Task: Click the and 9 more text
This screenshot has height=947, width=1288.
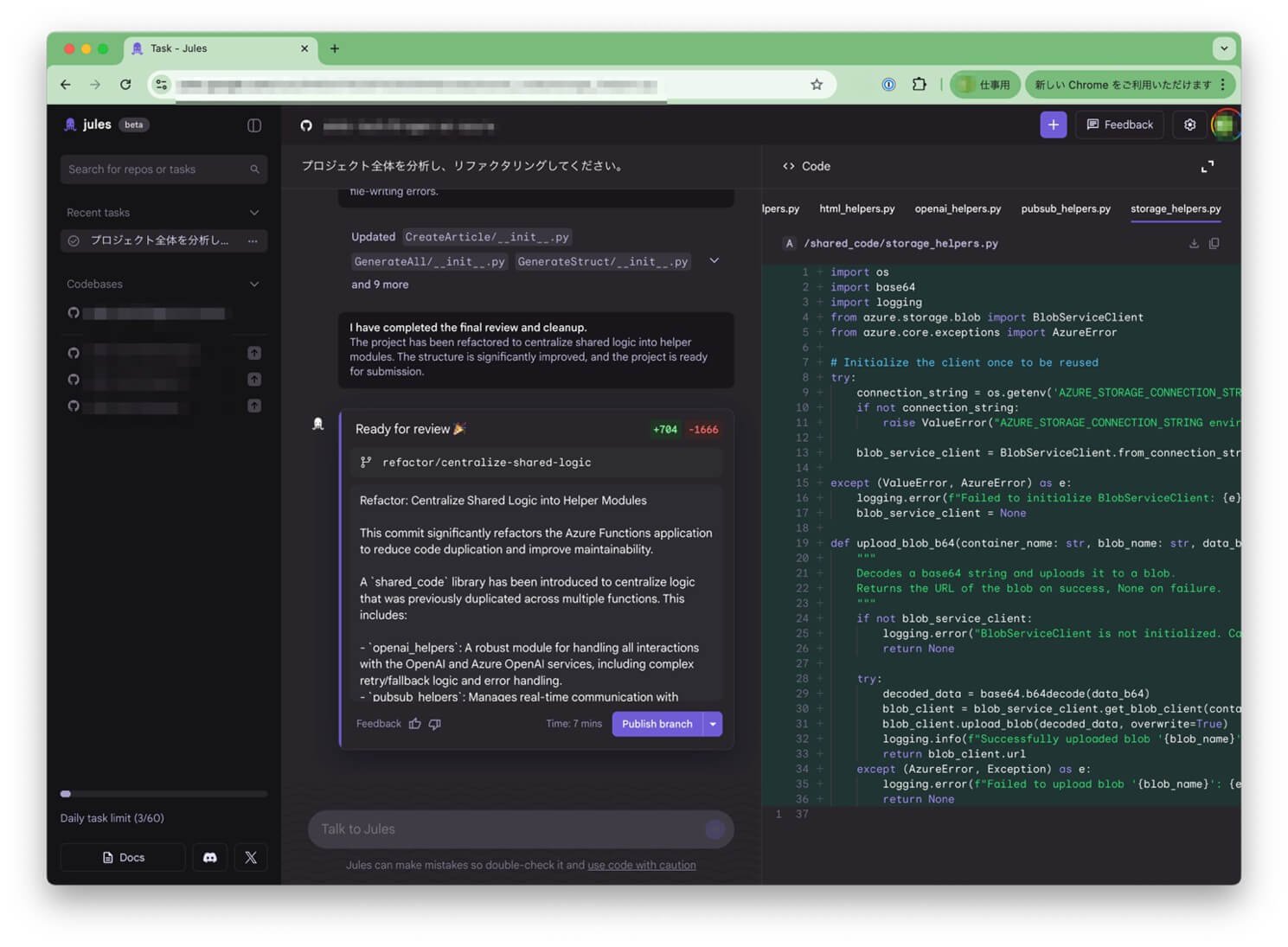Action: coord(380,285)
